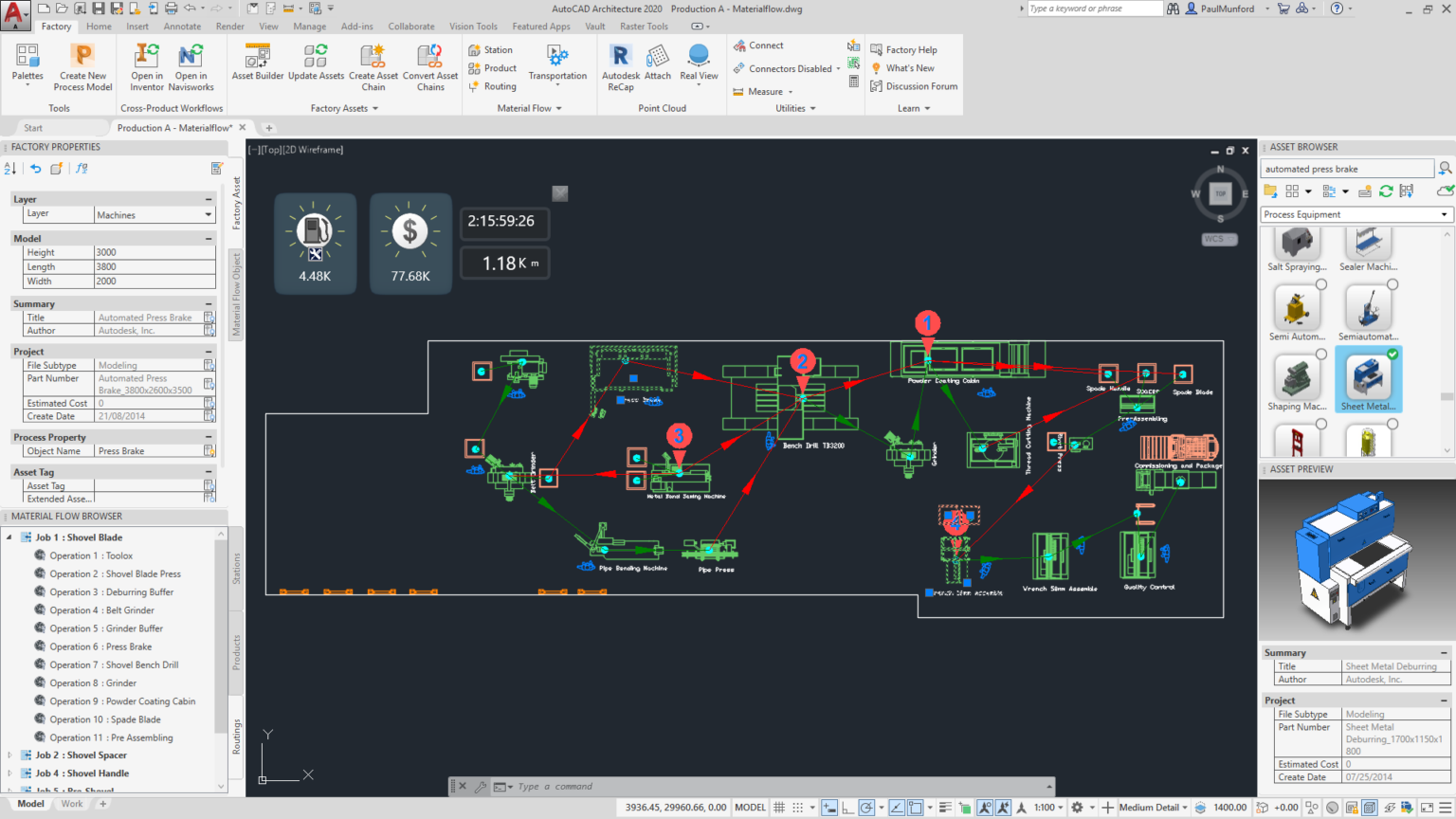The width and height of the screenshot is (1456, 819).
Task: Click the command line input
Action: [777, 787]
